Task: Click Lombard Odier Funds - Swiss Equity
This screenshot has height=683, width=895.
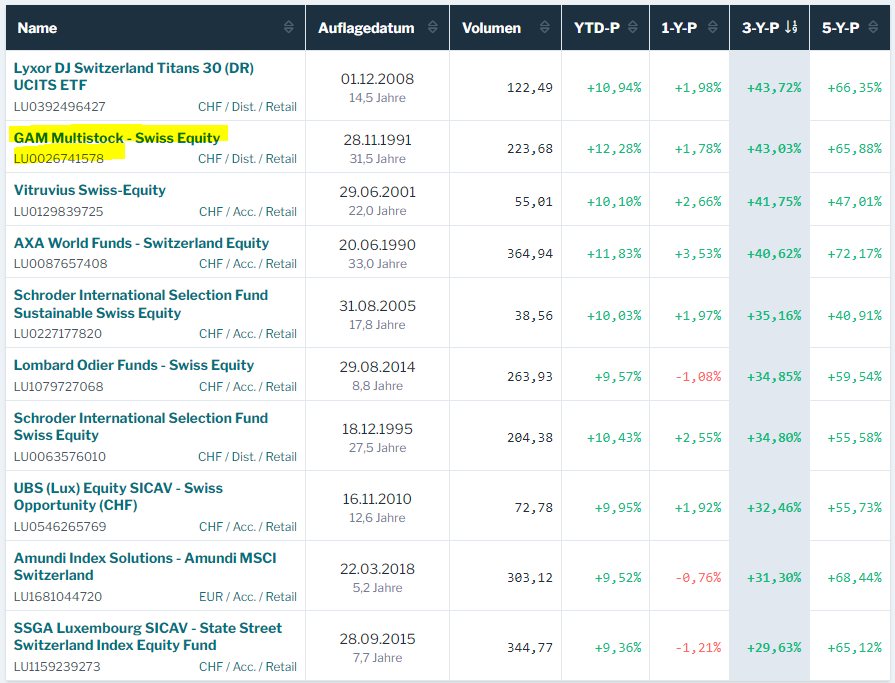Action: tap(133, 365)
